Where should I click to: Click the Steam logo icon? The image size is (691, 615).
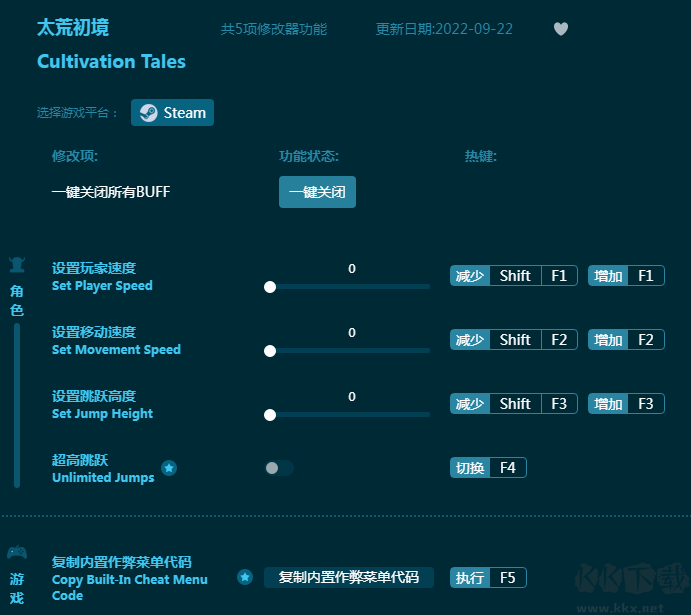[148, 113]
